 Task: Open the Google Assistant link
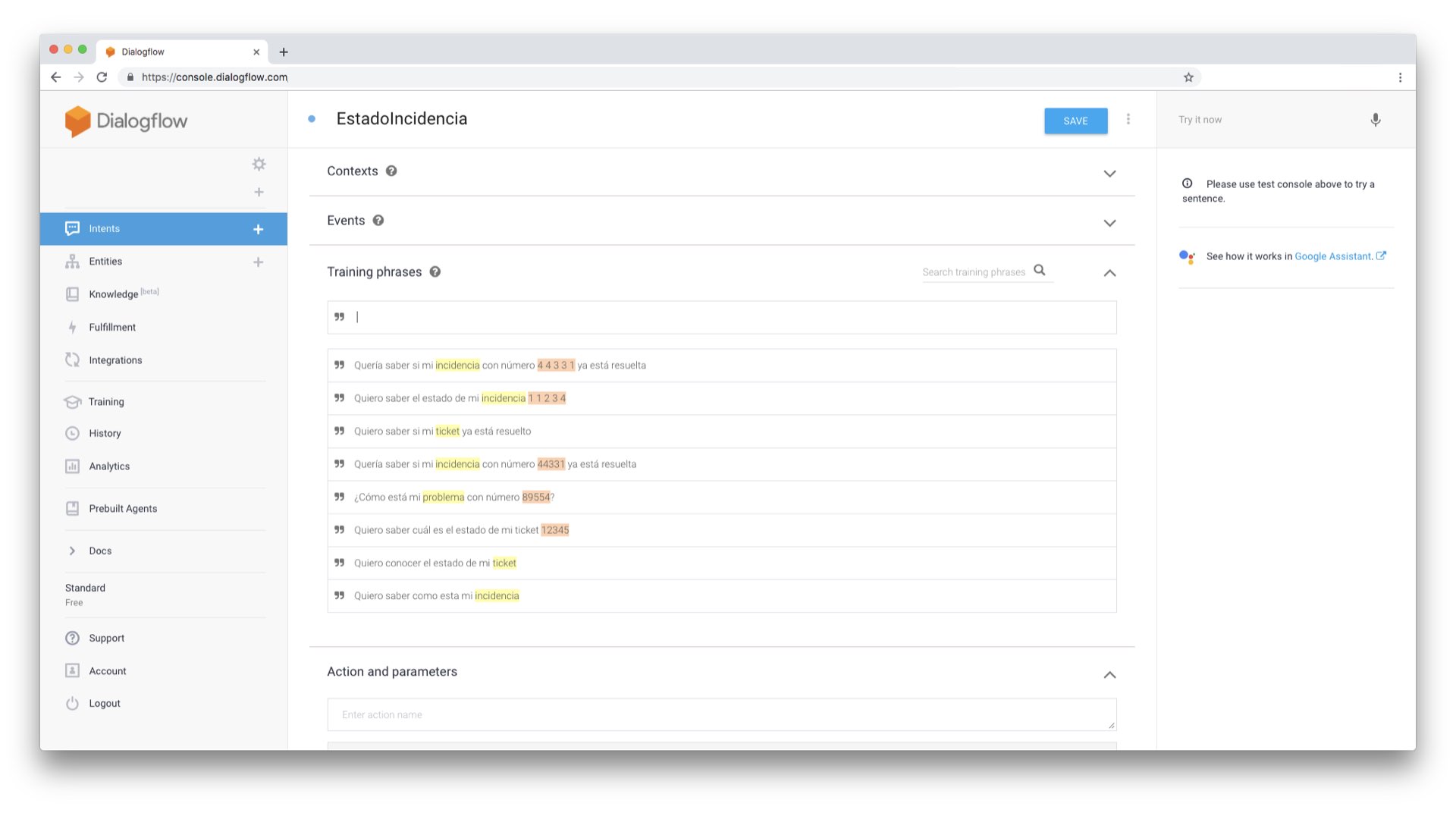click(1333, 256)
